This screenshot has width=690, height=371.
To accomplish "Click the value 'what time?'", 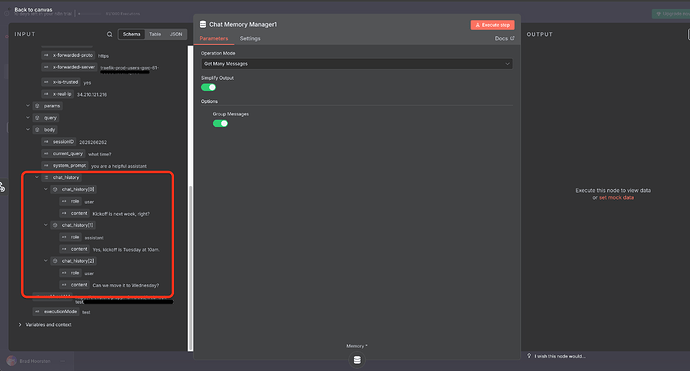I will tap(100, 154).
